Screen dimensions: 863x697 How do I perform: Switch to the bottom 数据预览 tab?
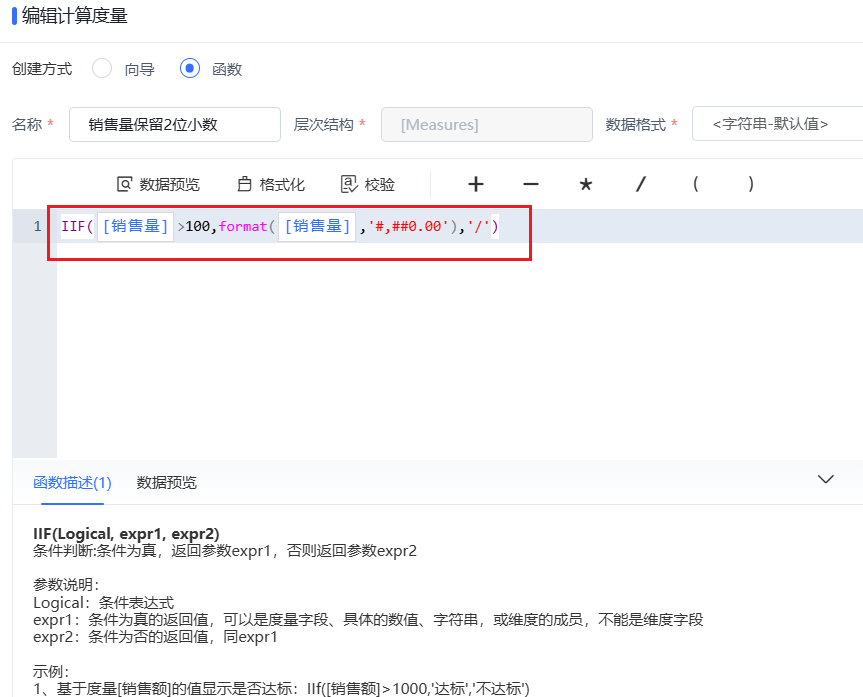[x=166, y=483]
